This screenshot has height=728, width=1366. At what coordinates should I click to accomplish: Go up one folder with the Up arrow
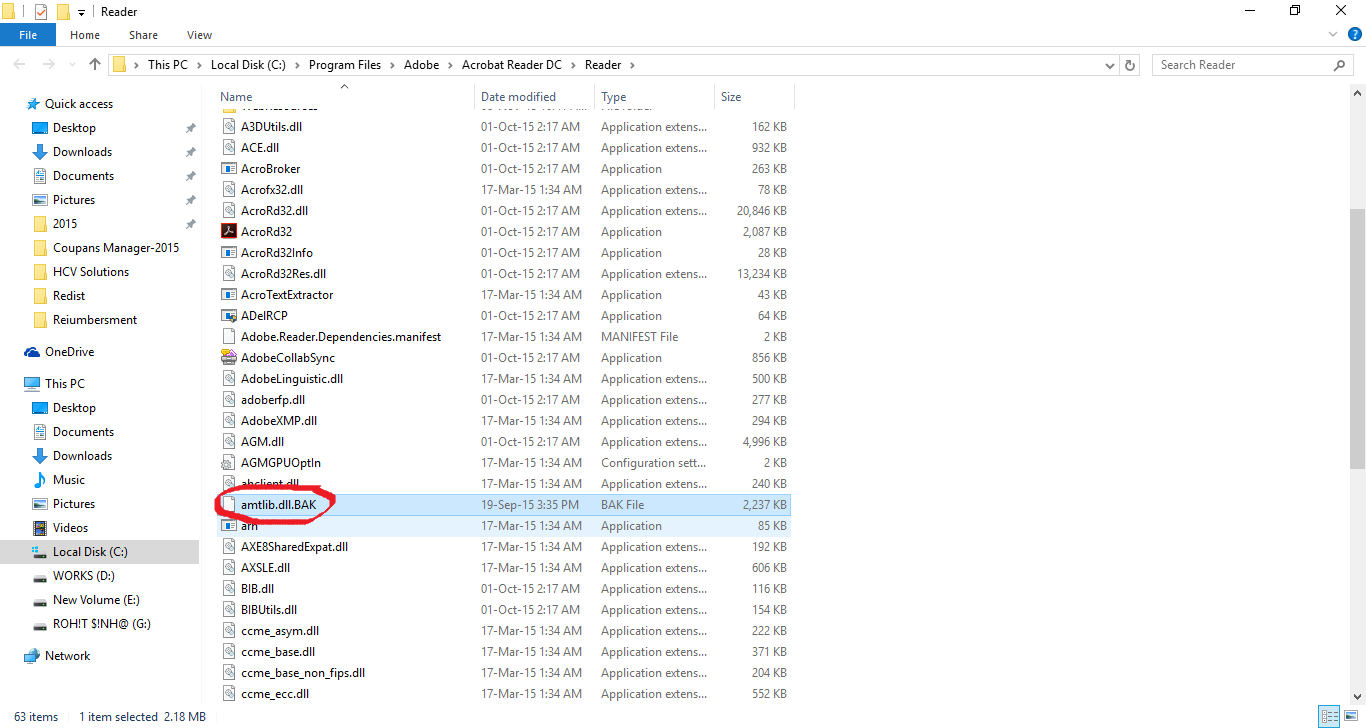coord(95,65)
